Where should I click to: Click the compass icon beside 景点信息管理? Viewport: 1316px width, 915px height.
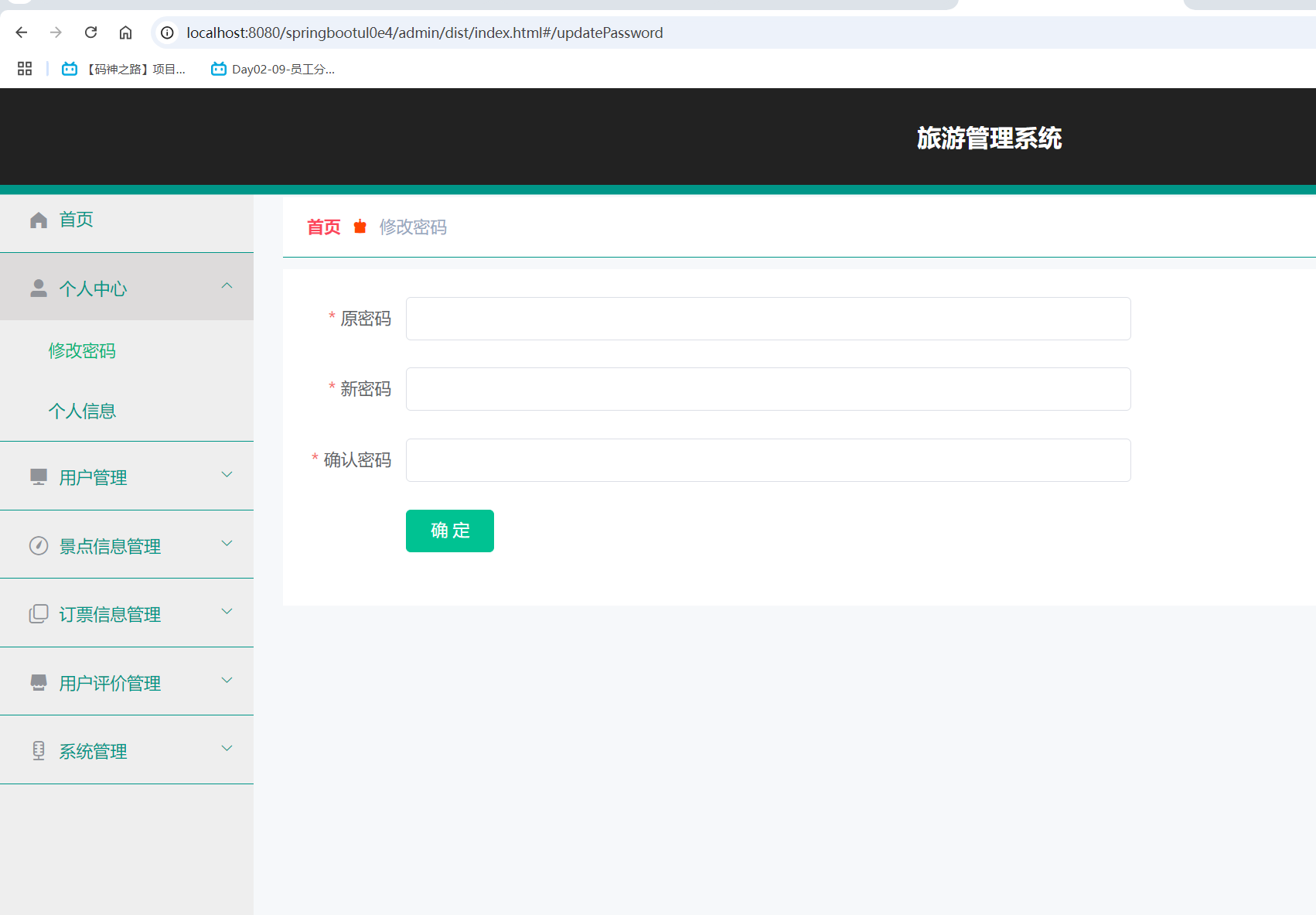click(38, 545)
